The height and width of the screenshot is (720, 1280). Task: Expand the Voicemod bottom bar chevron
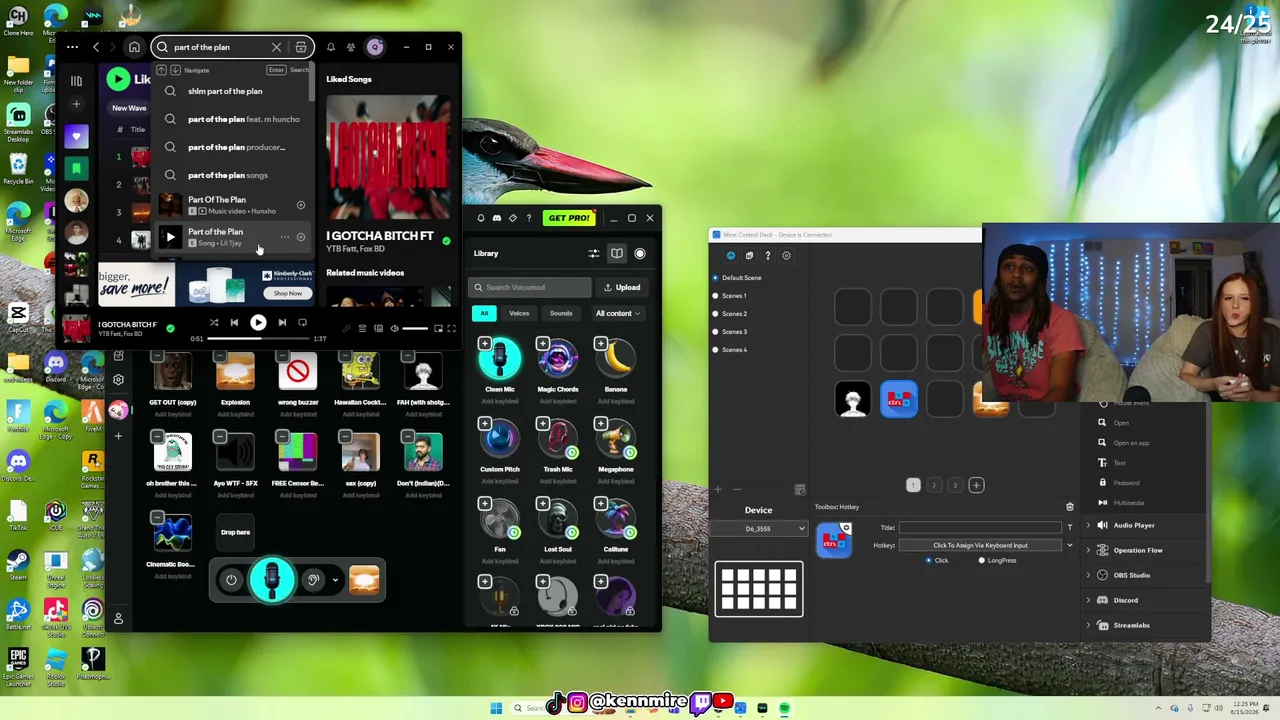(335, 580)
